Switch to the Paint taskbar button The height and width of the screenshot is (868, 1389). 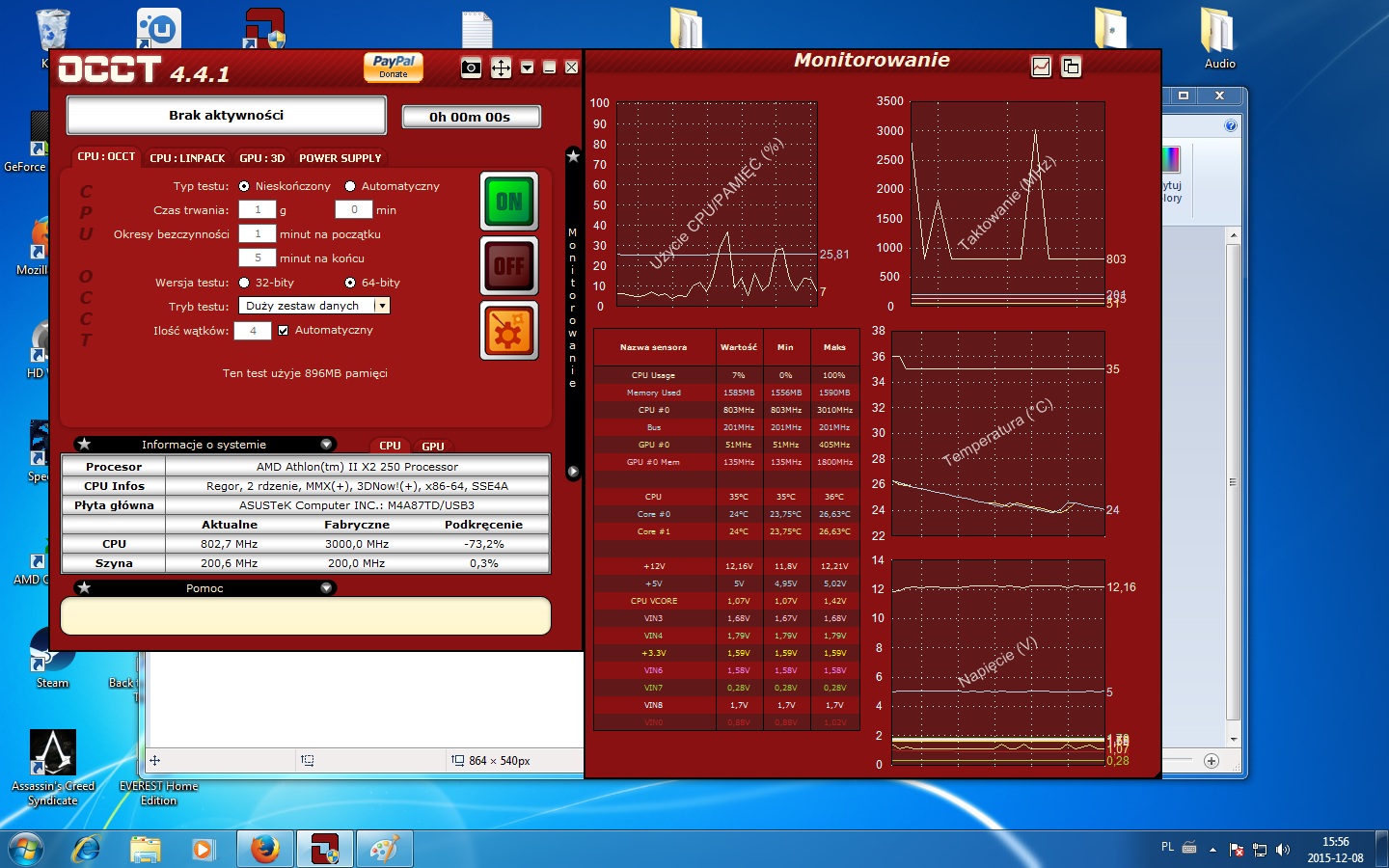point(385,850)
